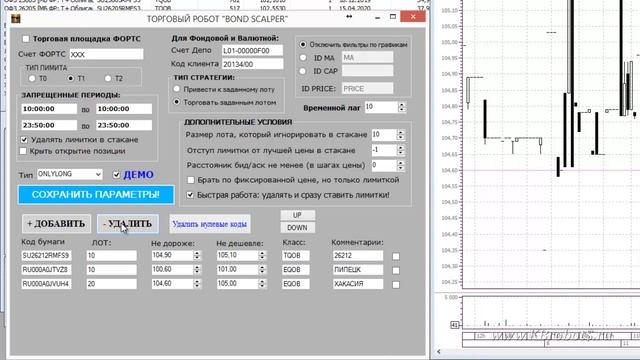Click comment field ЛИПЕЦК
The image size is (640, 360).
coord(358,270)
